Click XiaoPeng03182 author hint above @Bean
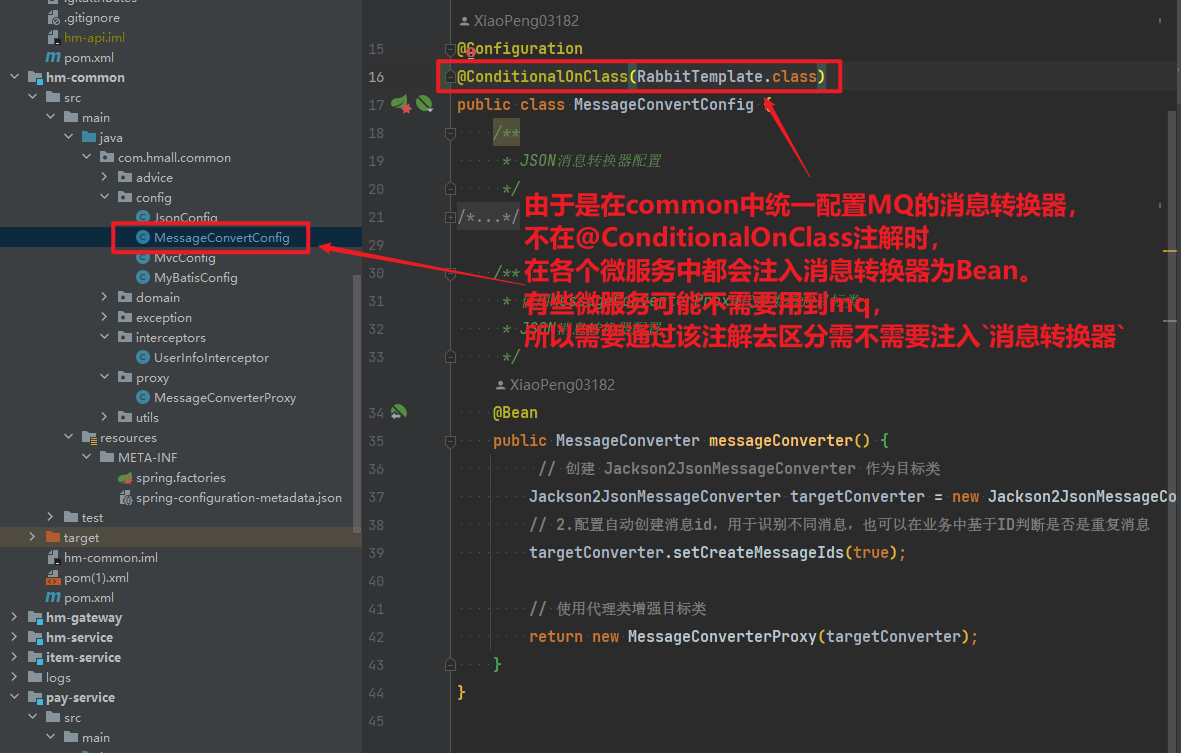The image size is (1181, 753). click(561, 385)
